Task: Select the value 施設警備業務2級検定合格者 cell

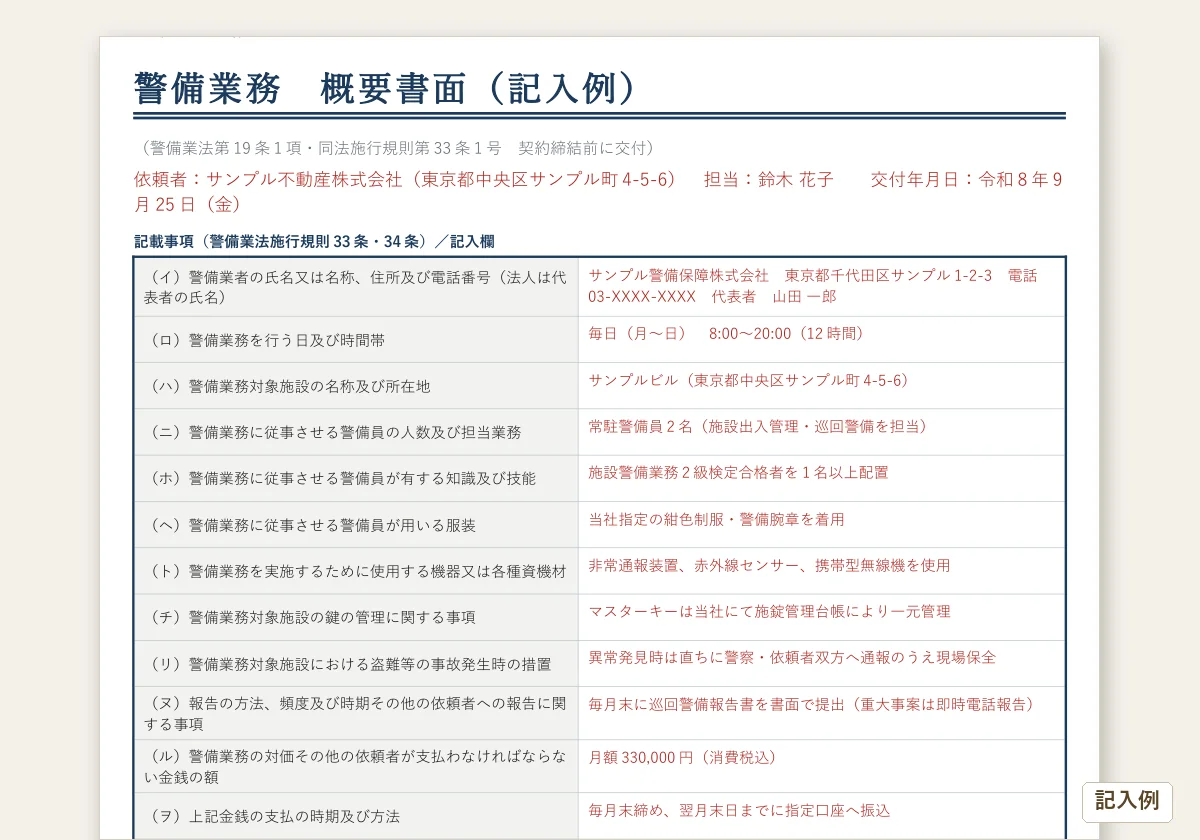Action: coord(822,478)
